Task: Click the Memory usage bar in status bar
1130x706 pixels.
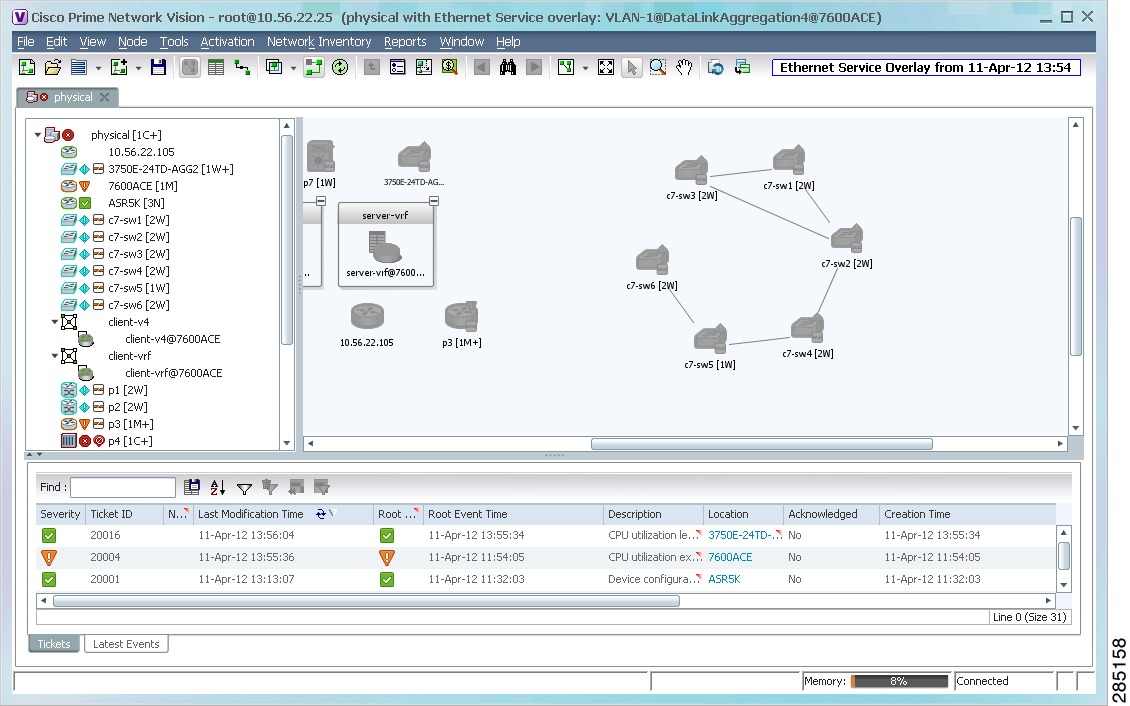Action: point(899,681)
